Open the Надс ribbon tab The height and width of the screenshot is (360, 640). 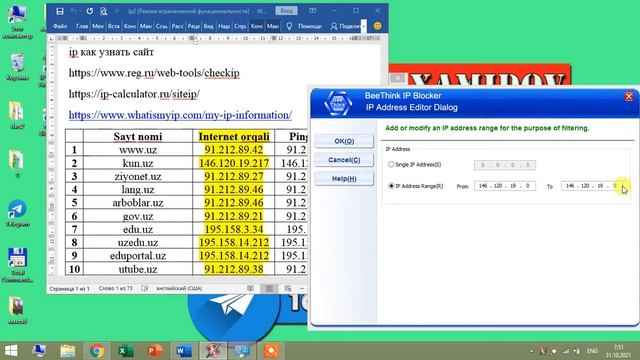tap(224, 26)
